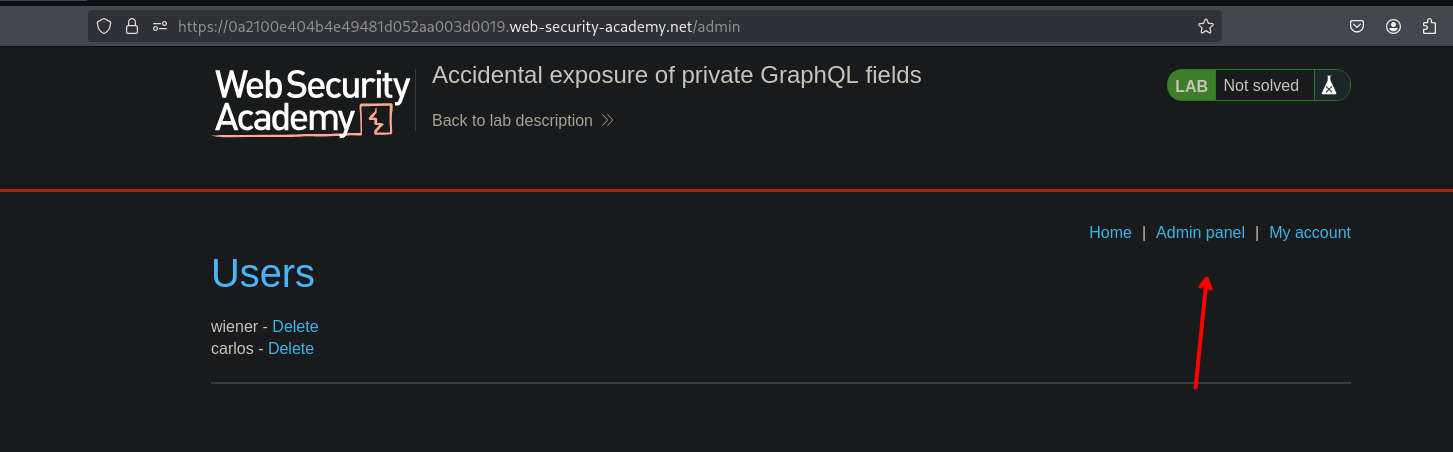Viewport: 1453px width, 452px height.
Task: Click the double chevron beside lab description
Action: [607, 121]
